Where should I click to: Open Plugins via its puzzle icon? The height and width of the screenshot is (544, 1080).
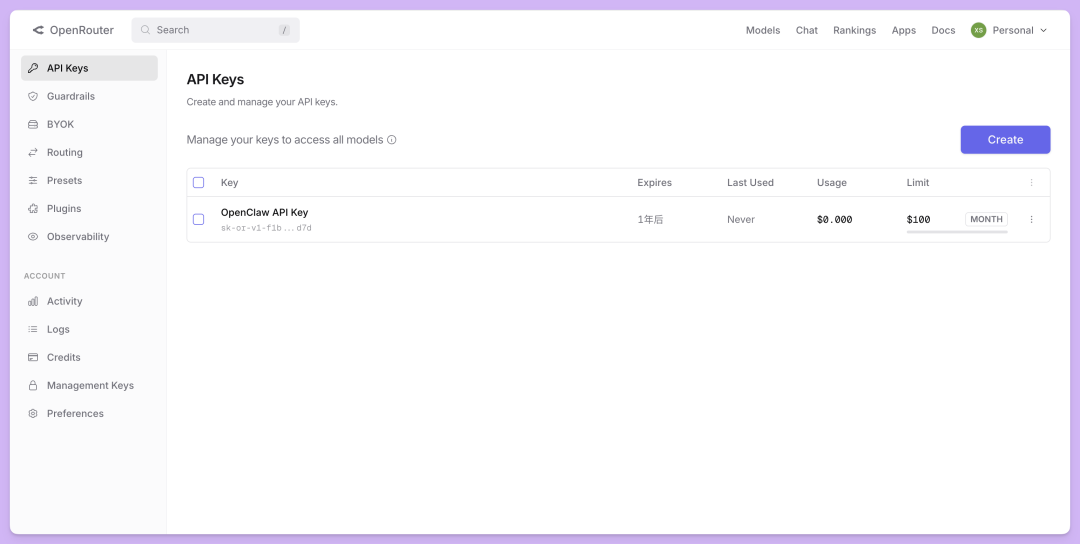(33, 209)
